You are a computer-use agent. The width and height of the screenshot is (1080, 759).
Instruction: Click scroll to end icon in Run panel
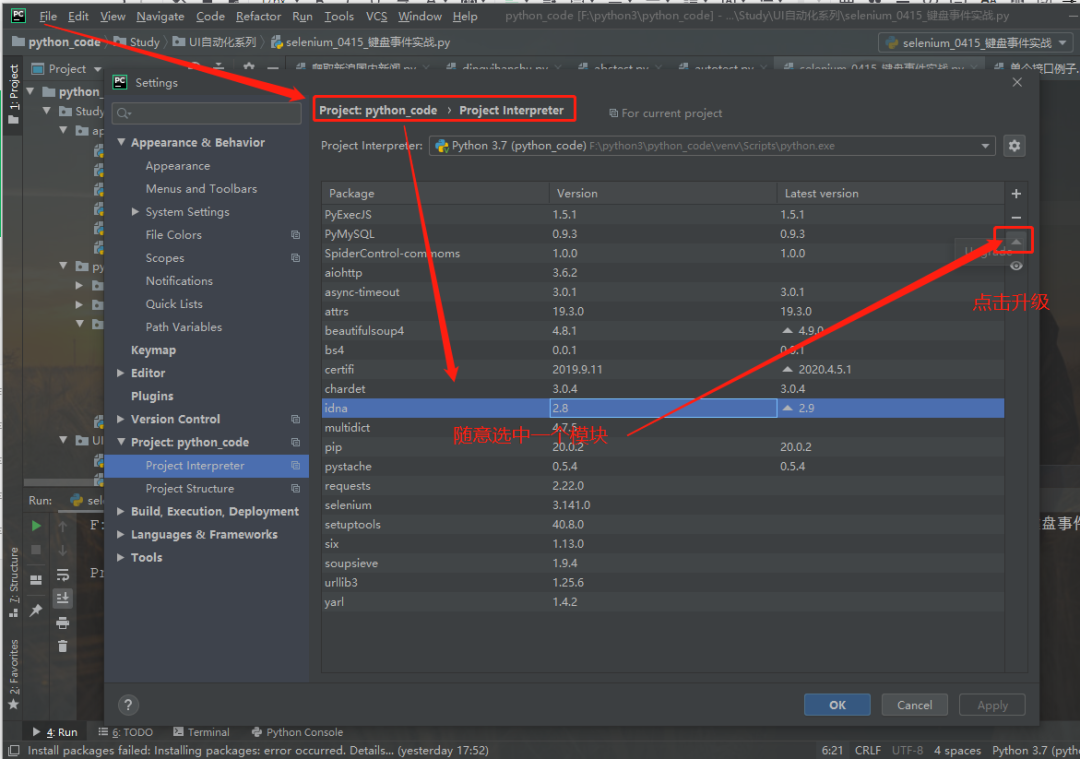coord(63,598)
